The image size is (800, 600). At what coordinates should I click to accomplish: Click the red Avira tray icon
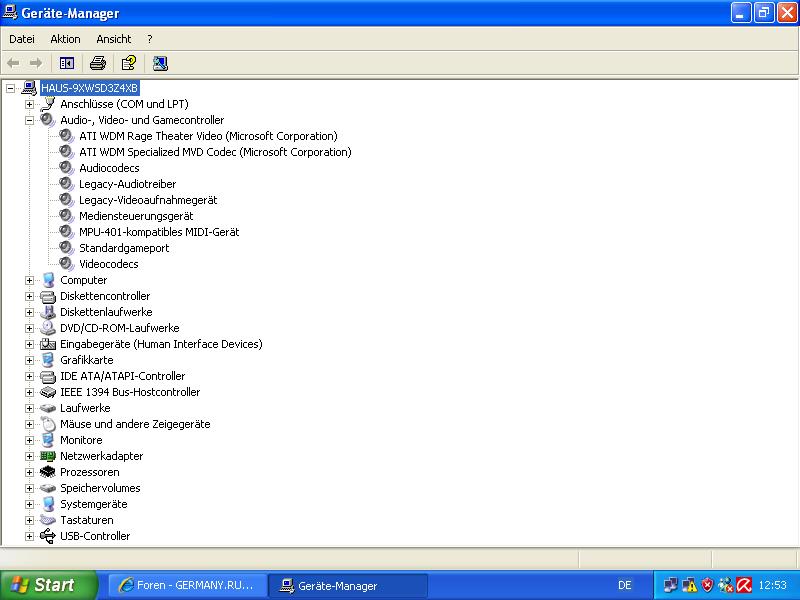point(744,585)
